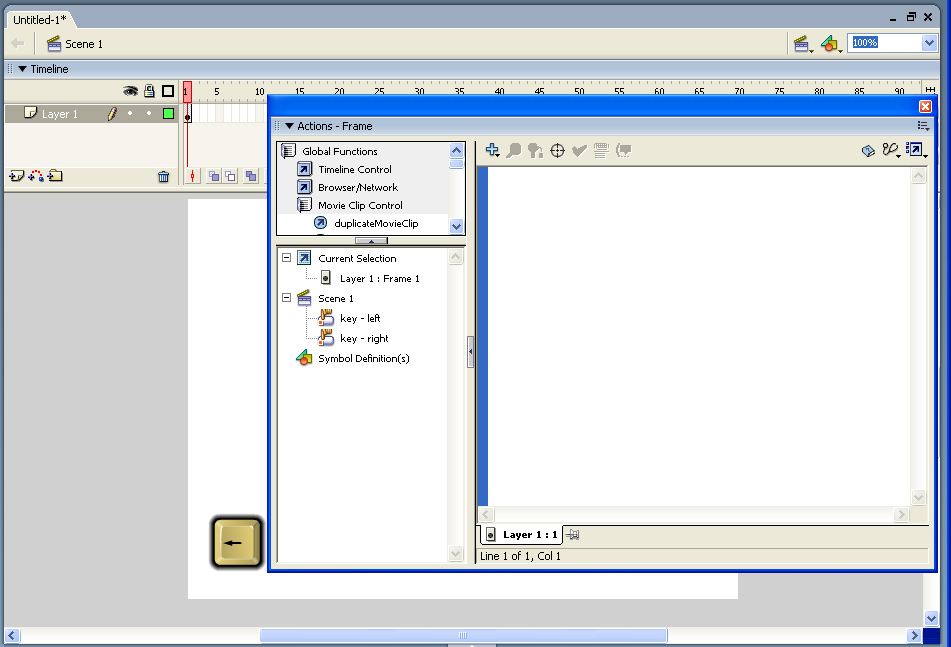Toggle Edit Multiple Frames

(251, 176)
